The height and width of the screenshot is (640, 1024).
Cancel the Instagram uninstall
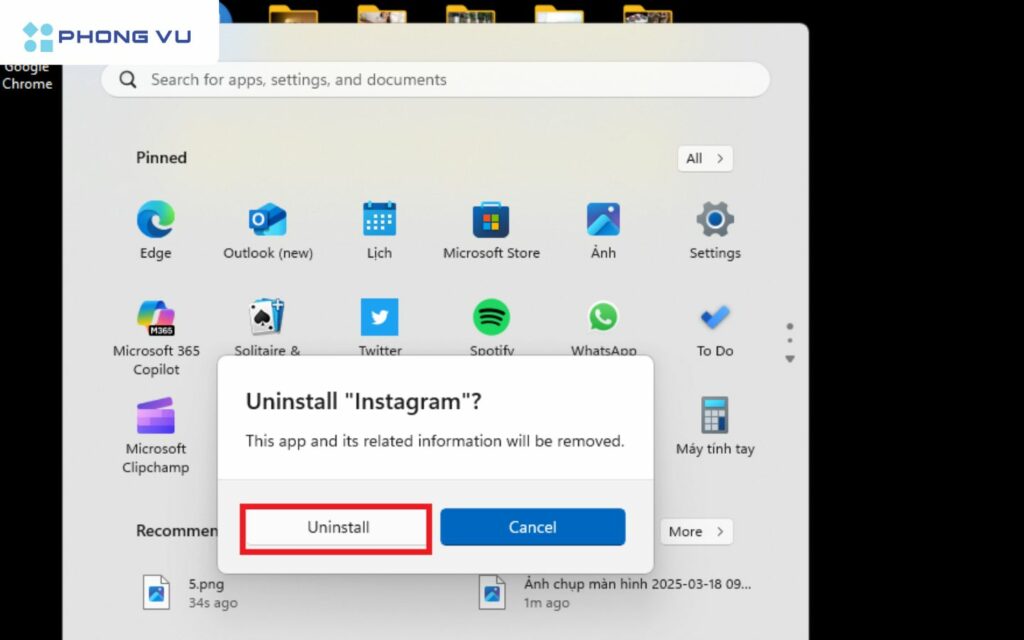(532, 527)
